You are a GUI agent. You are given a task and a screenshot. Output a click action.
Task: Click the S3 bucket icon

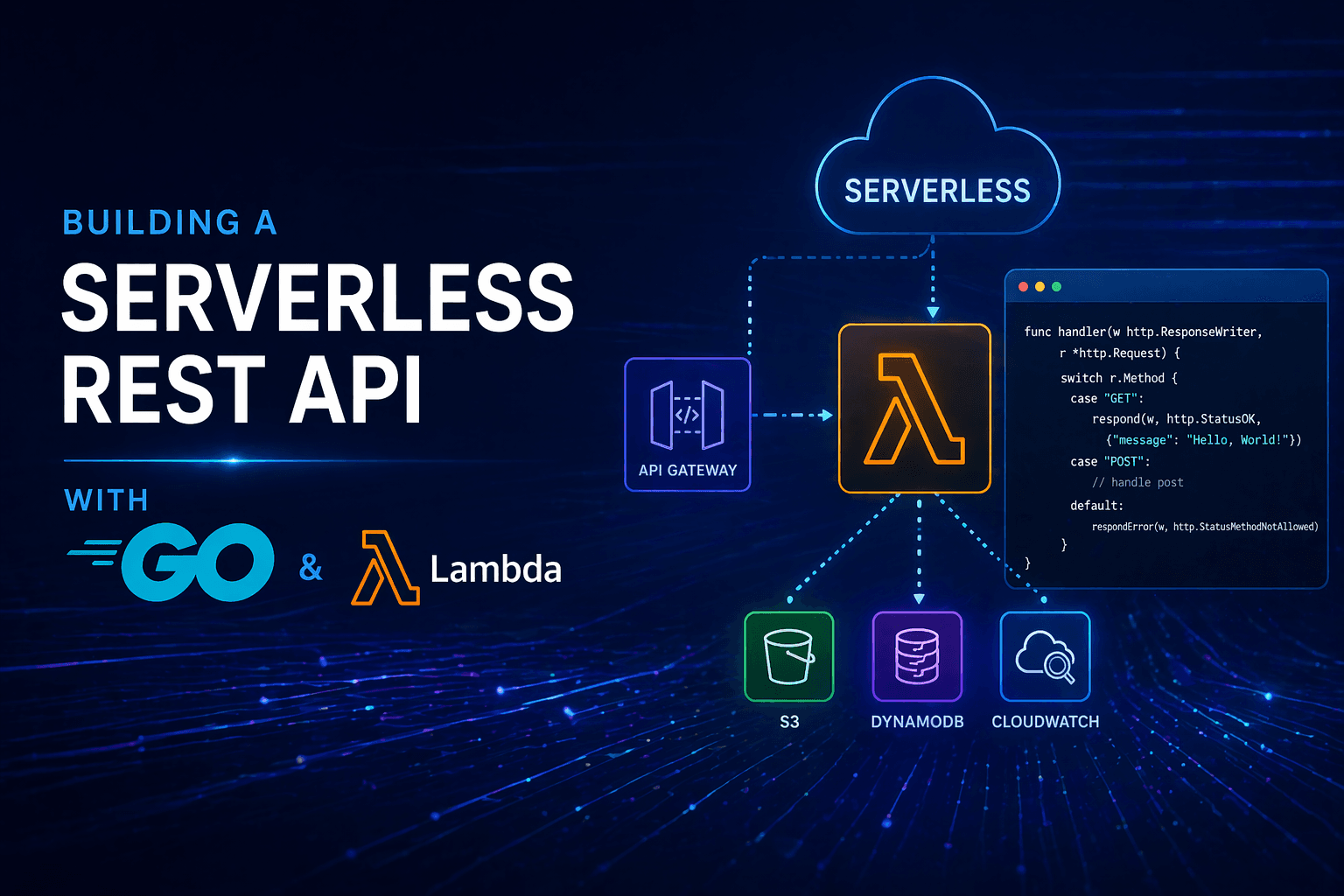pos(788,656)
